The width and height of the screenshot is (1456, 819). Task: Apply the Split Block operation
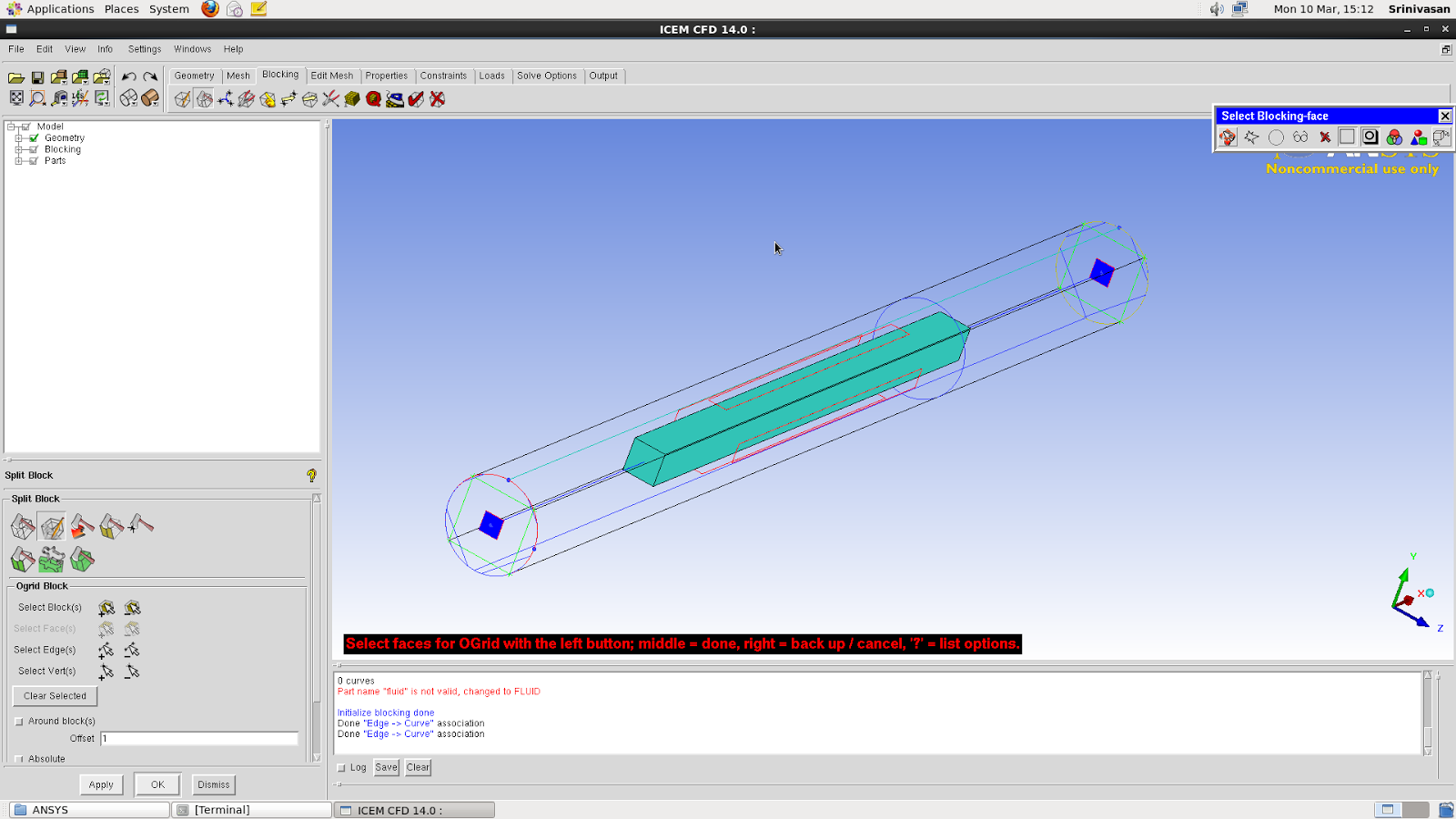(101, 784)
